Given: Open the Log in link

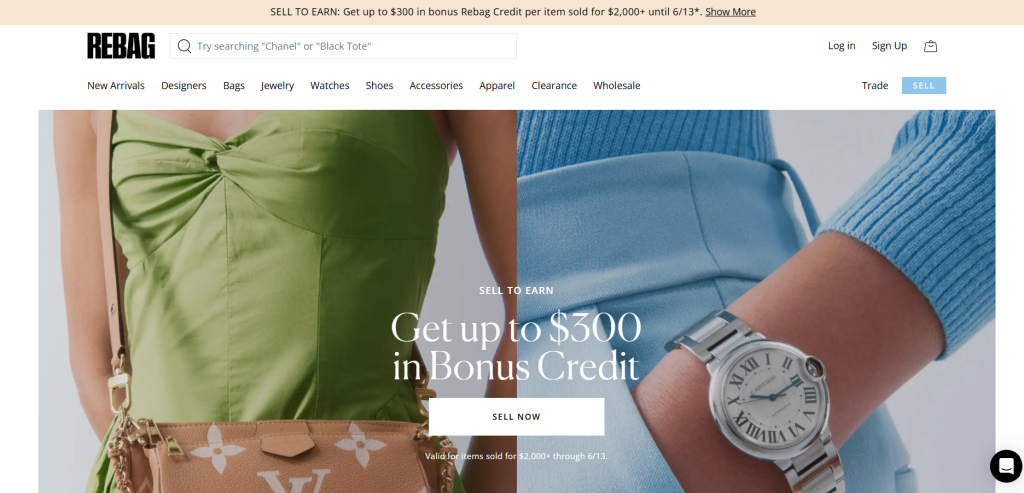Looking at the screenshot, I should coord(841,46).
